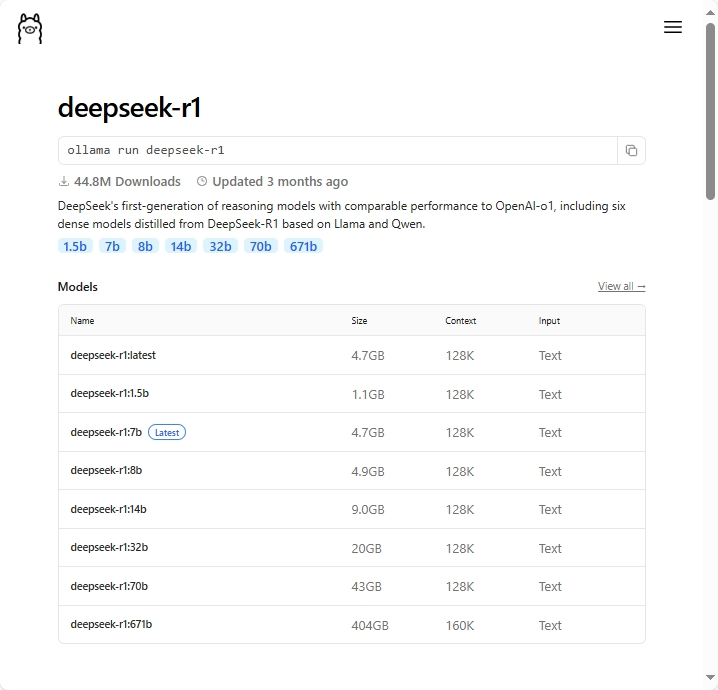
Task: Open the hamburger navigation menu
Action: click(x=673, y=28)
